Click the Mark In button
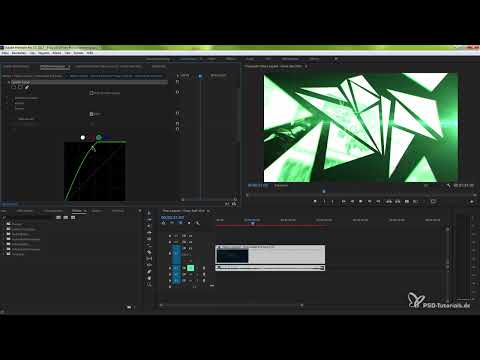Viewport: 480px width, 360px height. tap(324, 201)
